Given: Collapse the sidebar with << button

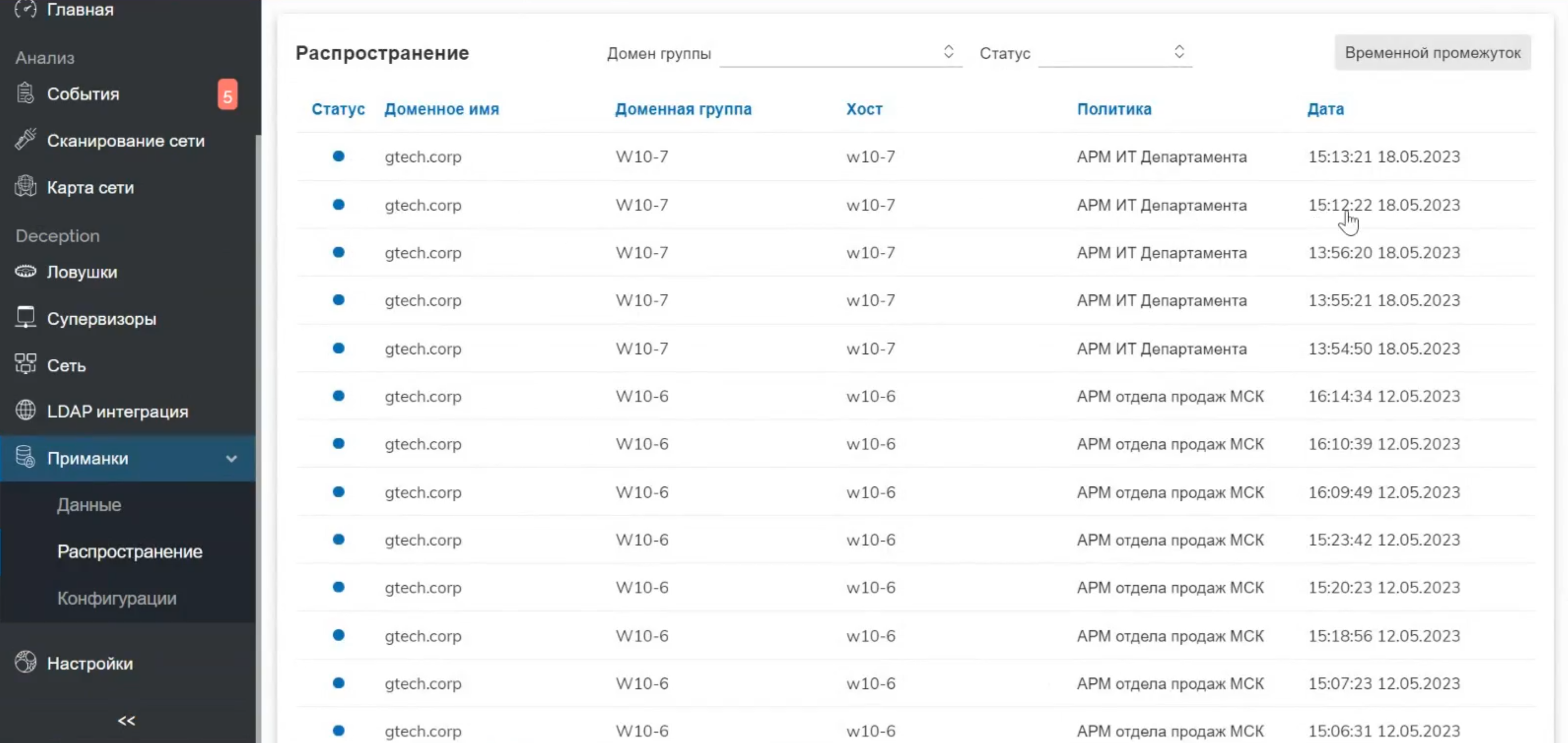Looking at the screenshot, I should [126, 721].
